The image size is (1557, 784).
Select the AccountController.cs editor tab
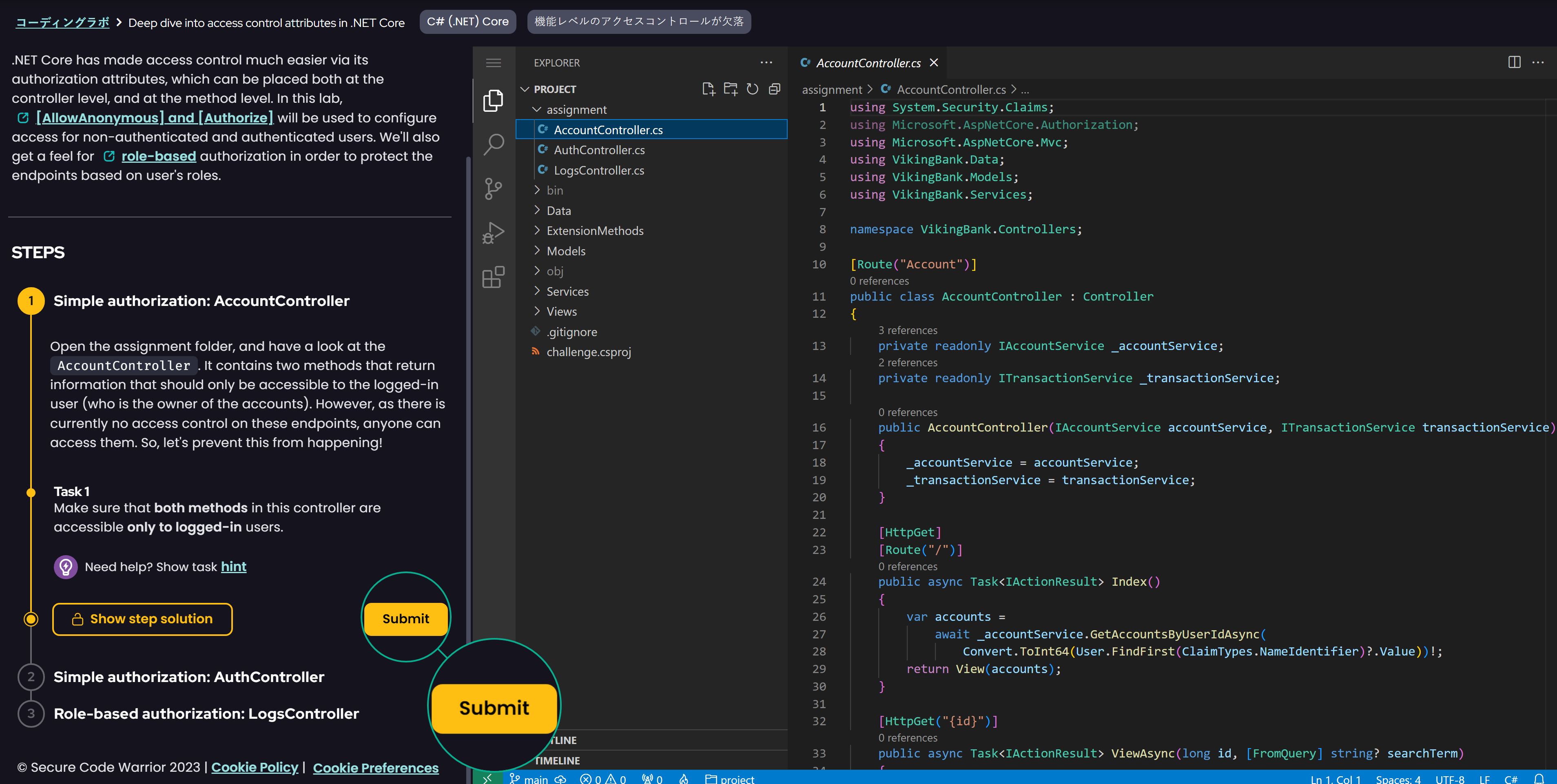coord(868,63)
